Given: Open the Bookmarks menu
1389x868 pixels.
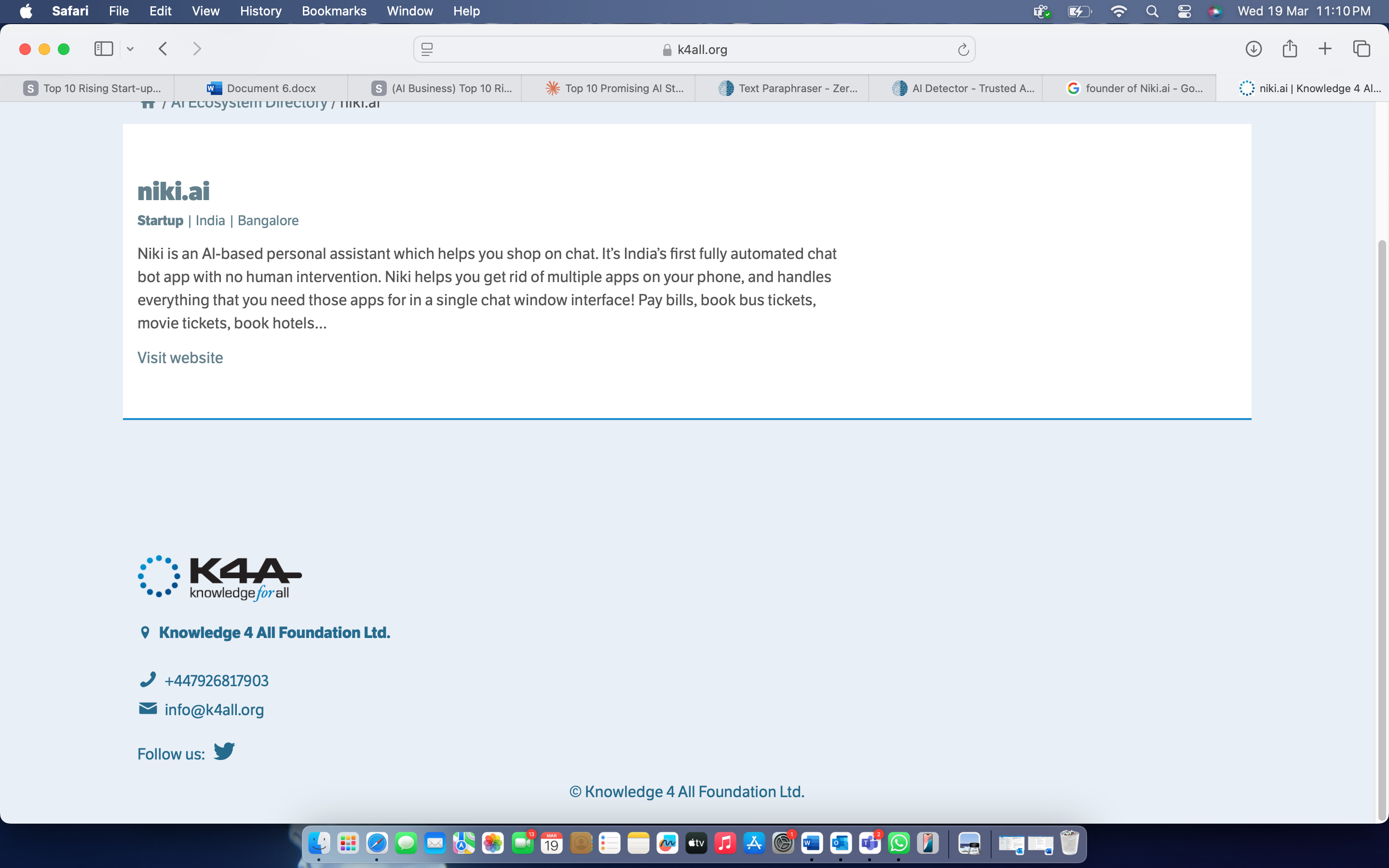Looking at the screenshot, I should 334,11.
